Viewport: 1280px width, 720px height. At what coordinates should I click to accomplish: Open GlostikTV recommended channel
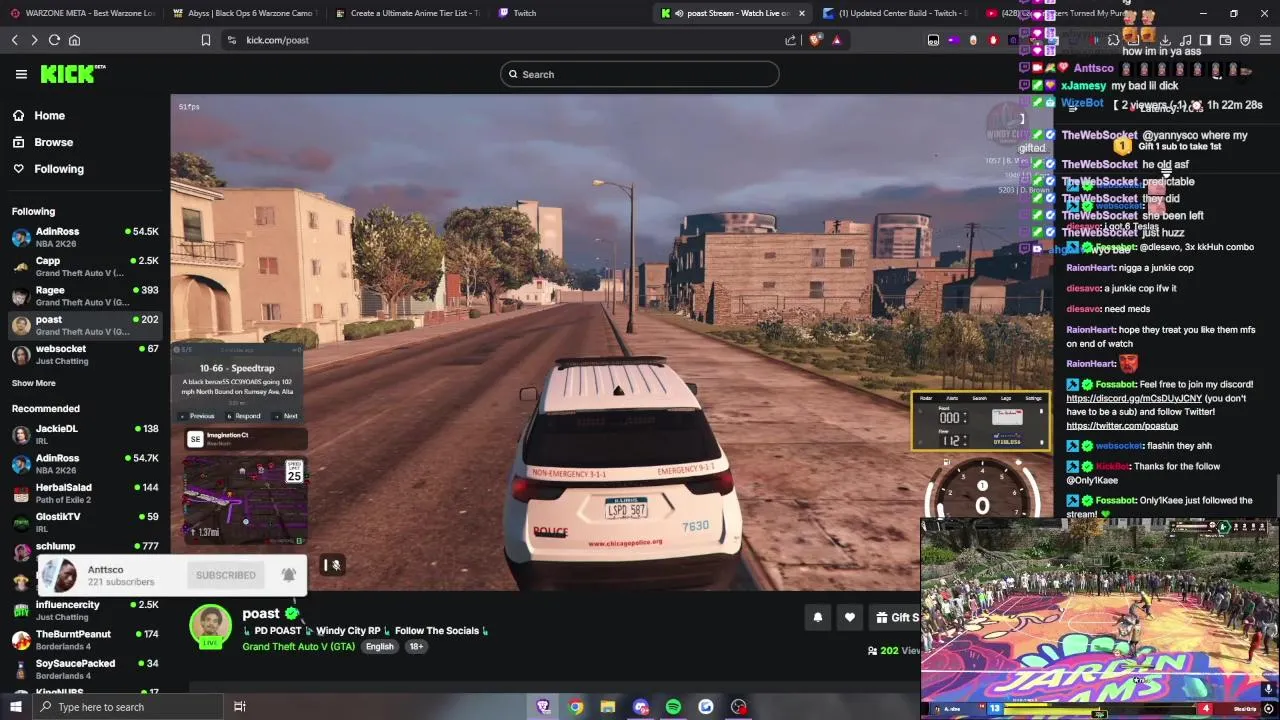tap(85, 522)
